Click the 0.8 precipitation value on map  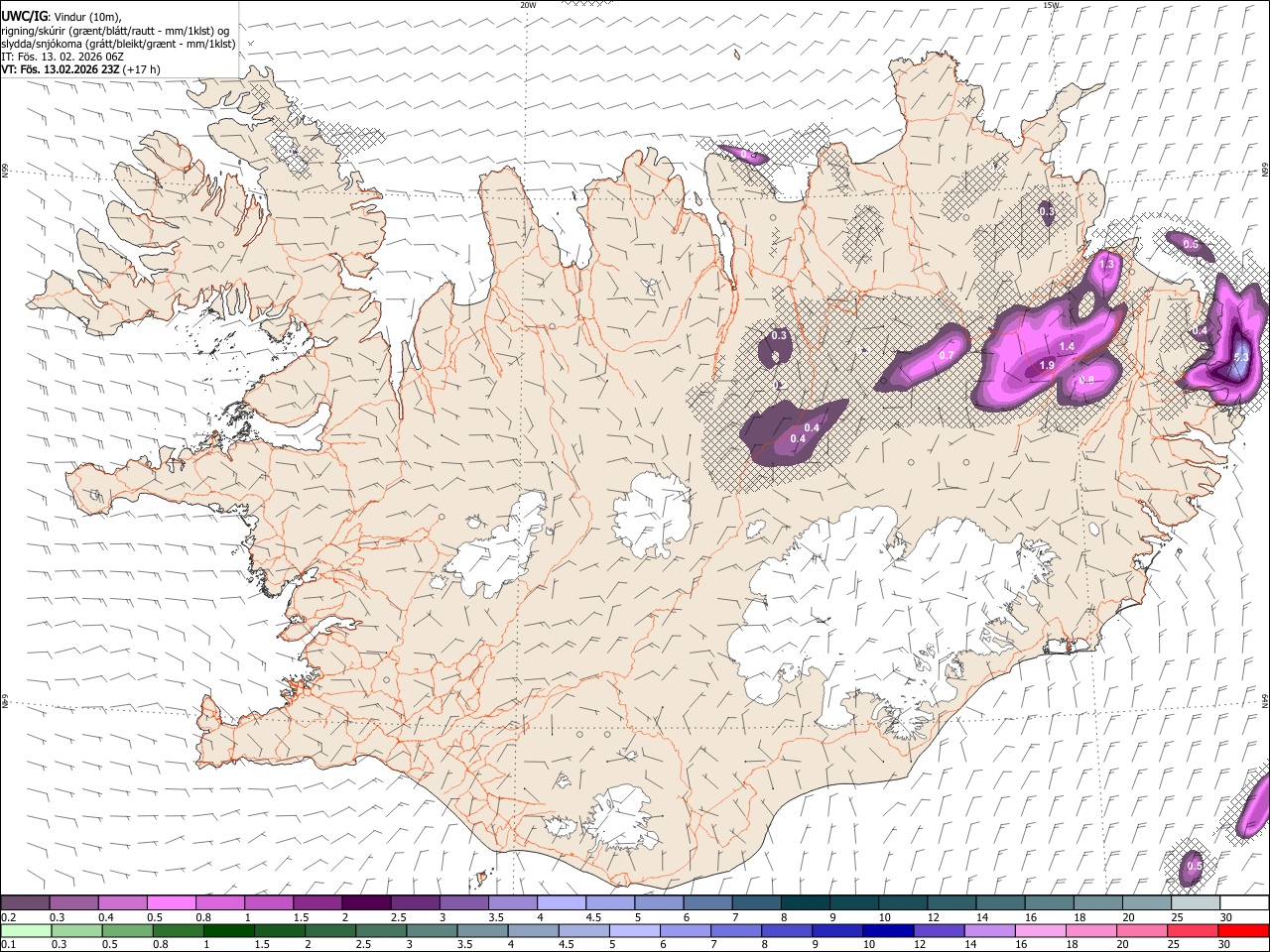point(1086,380)
